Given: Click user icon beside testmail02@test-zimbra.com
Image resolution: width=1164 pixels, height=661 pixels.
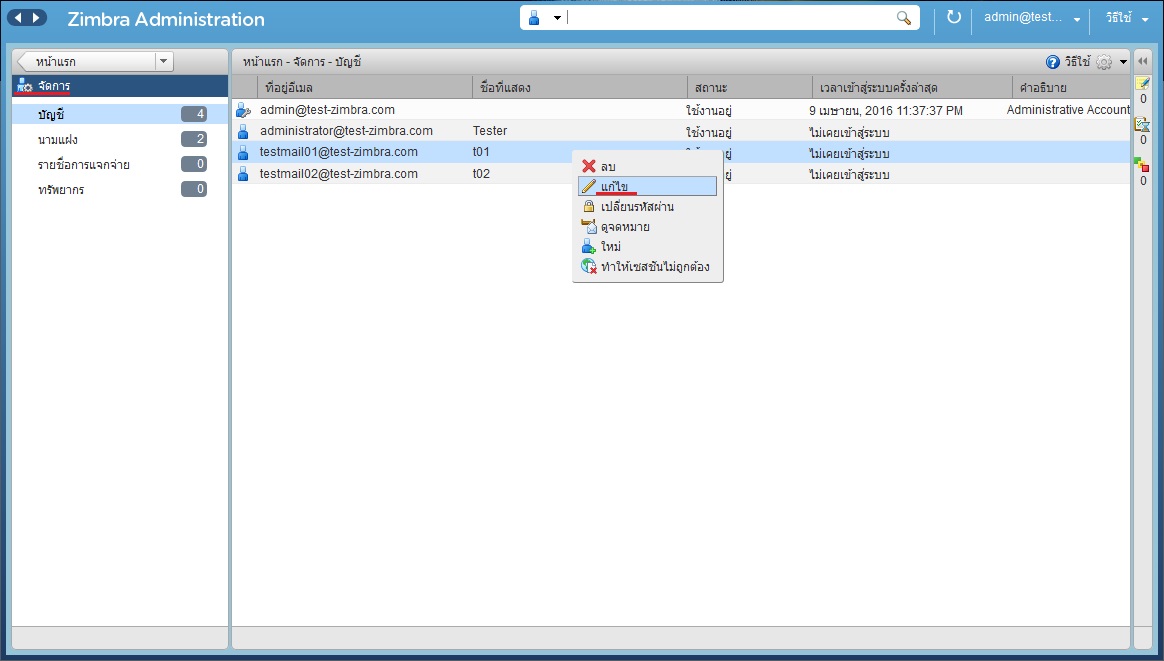Looking at the screenshot, I should point(243,175).
